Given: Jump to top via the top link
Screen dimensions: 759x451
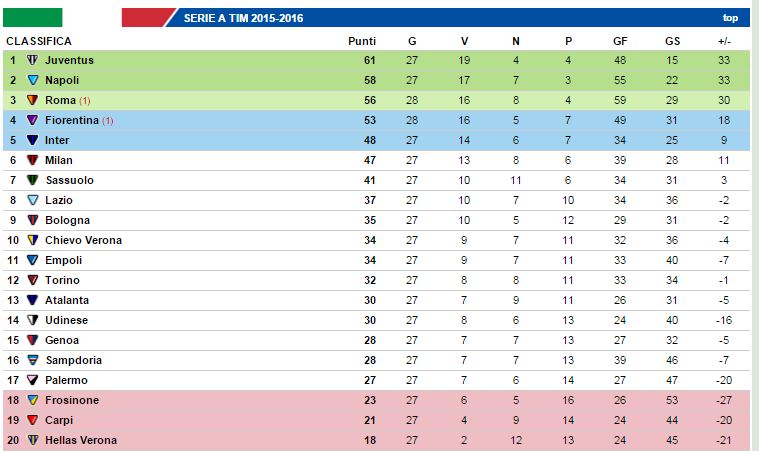Looking at the screenshot, I should 730,18.
